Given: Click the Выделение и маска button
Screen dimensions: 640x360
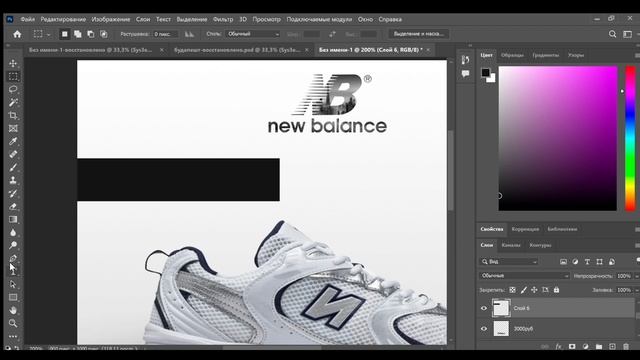Looking at the screenshot, I should pos(419,34).
